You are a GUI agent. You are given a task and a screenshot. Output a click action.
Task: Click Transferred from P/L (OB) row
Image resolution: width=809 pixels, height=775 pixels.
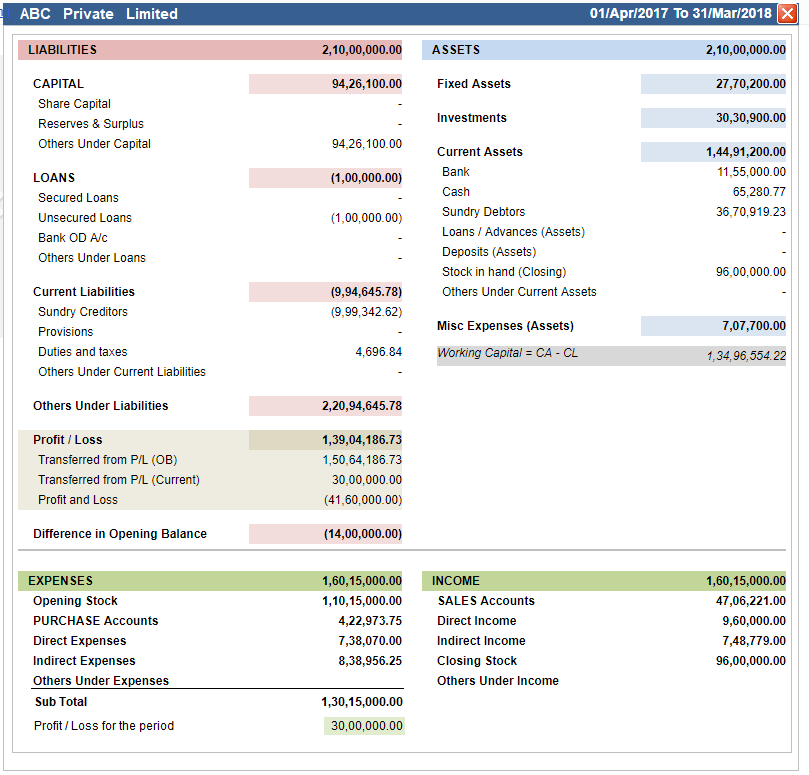click(211, 460)
